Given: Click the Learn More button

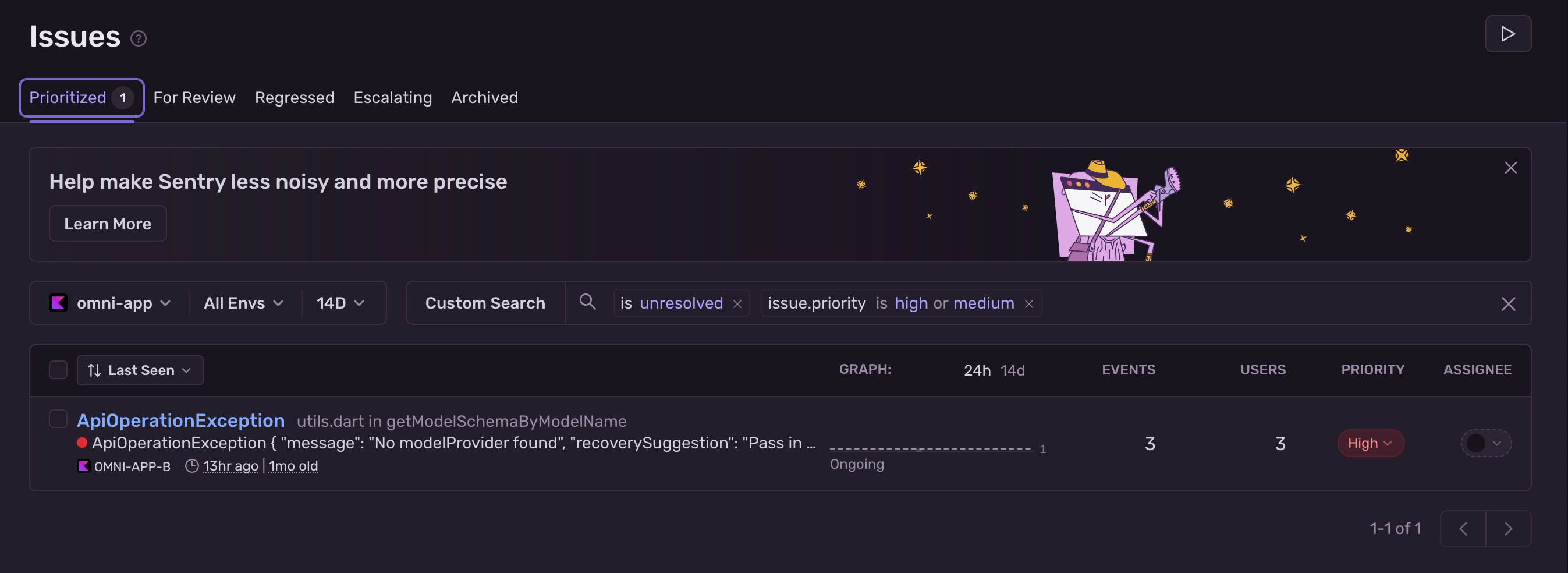Looking at the screenshot, I should point(108,224).
